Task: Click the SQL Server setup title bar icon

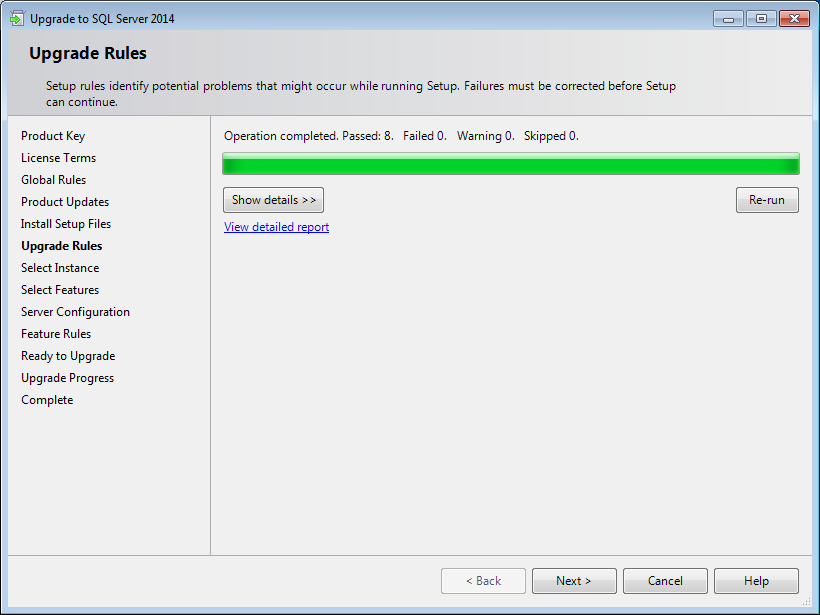Action: pyautogui.click(x=17, y=19)
